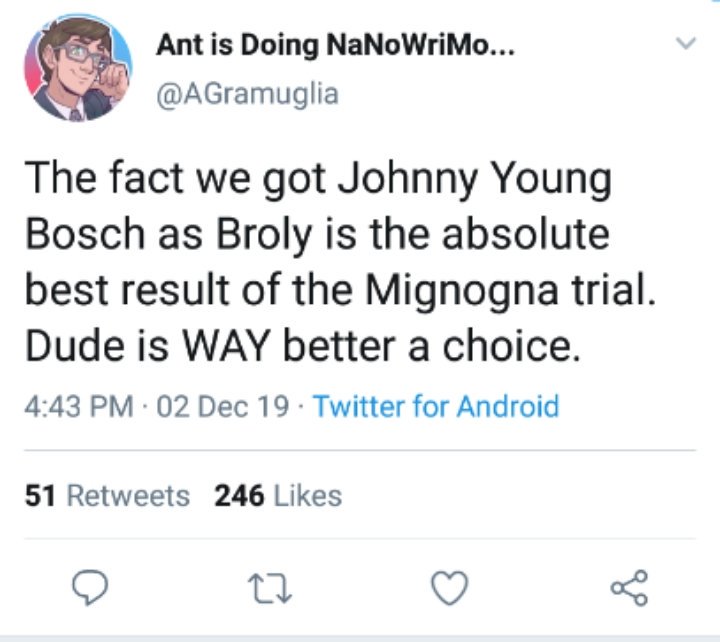Like the tweet with heart icon
This screenshot has height=642, width=720.
coord(450,588)
